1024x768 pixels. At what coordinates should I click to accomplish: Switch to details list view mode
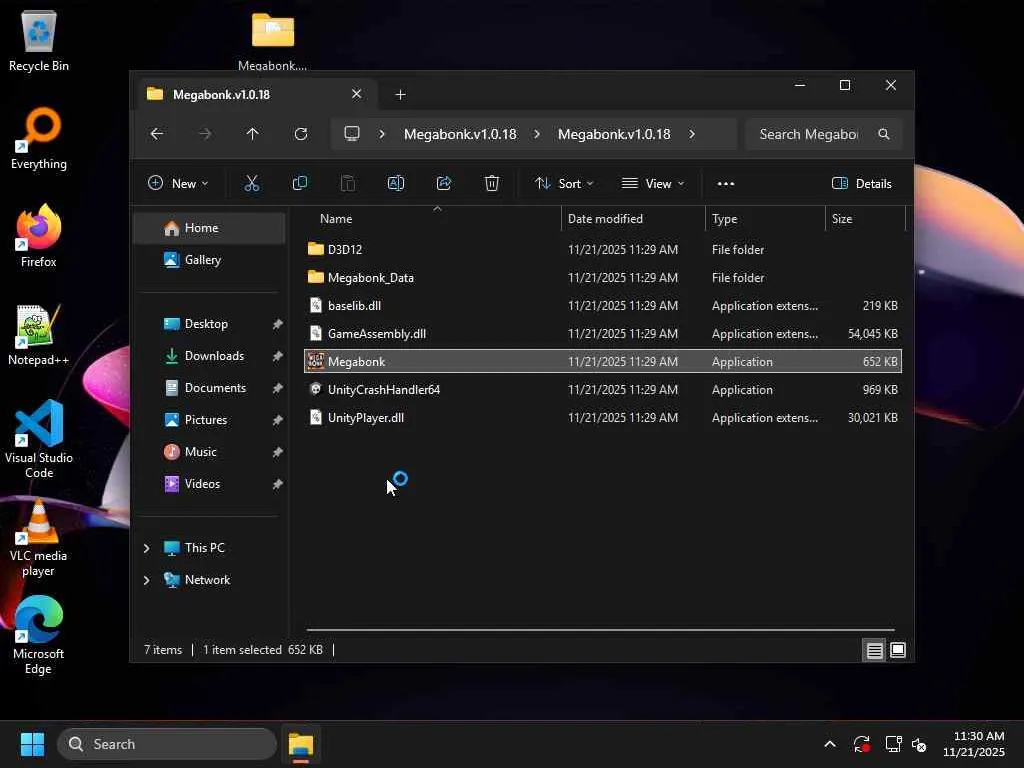pos(874,651)
